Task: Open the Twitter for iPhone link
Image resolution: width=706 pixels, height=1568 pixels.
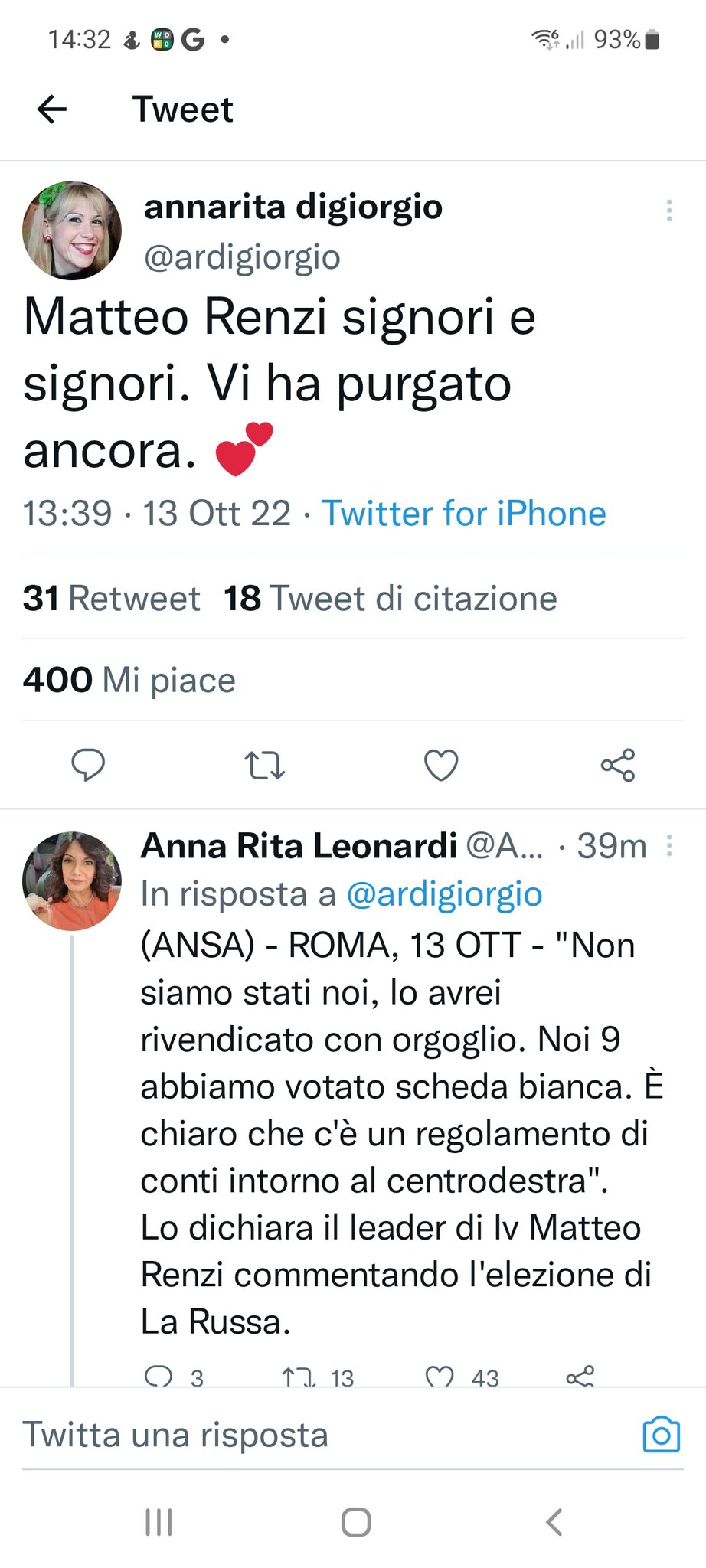Action: coord(463,513)
